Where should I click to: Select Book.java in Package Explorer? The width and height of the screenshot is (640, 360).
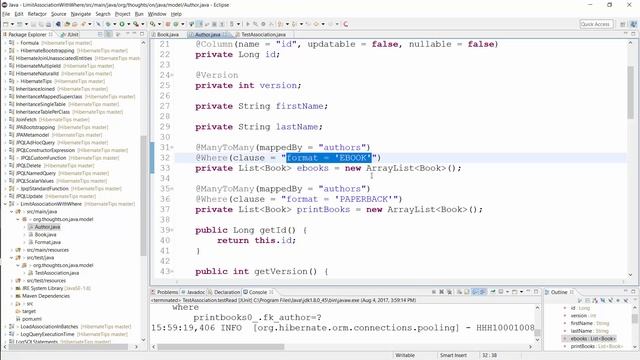click(45, 235)
